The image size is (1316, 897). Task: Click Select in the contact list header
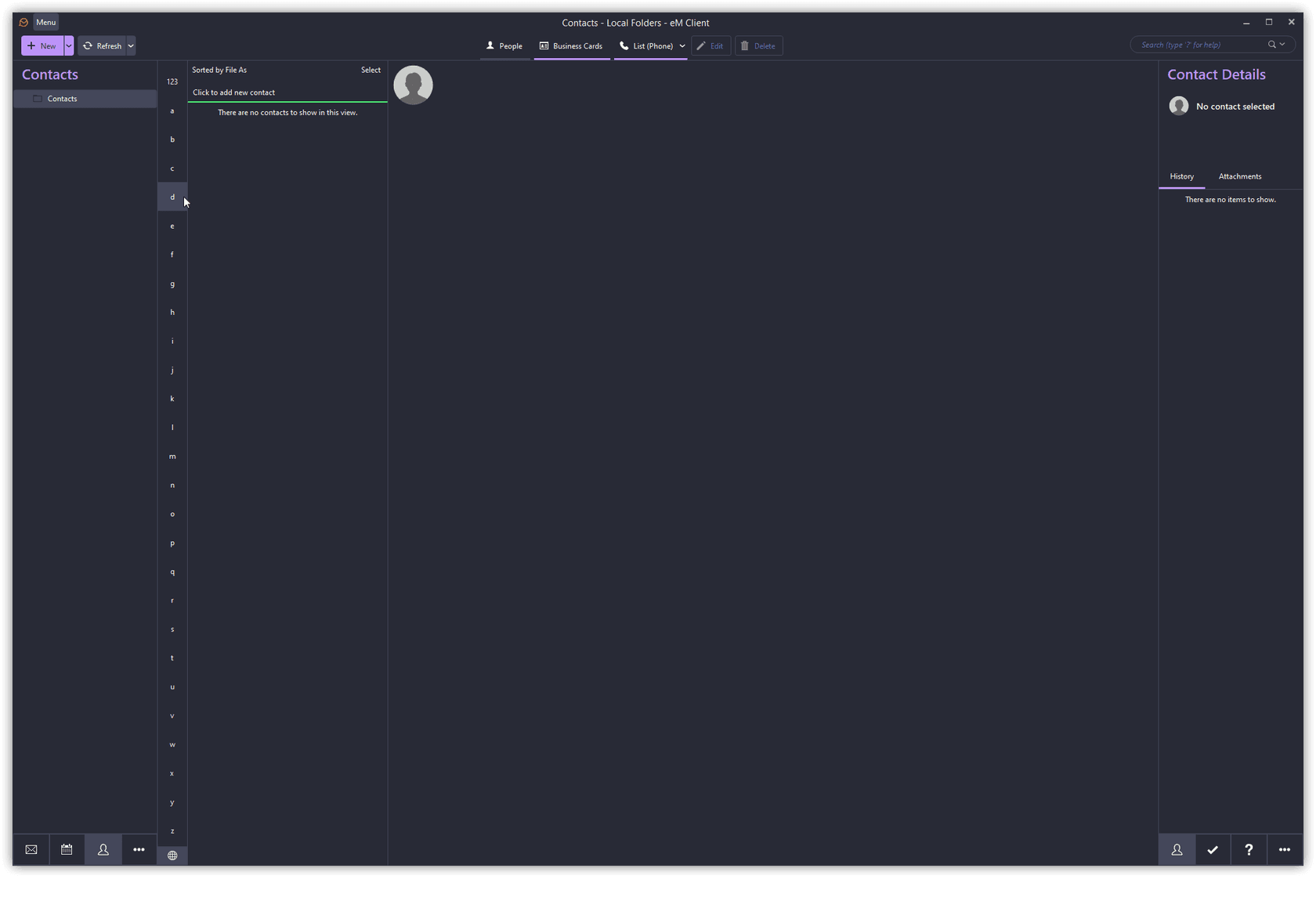(x=371, y=70)
